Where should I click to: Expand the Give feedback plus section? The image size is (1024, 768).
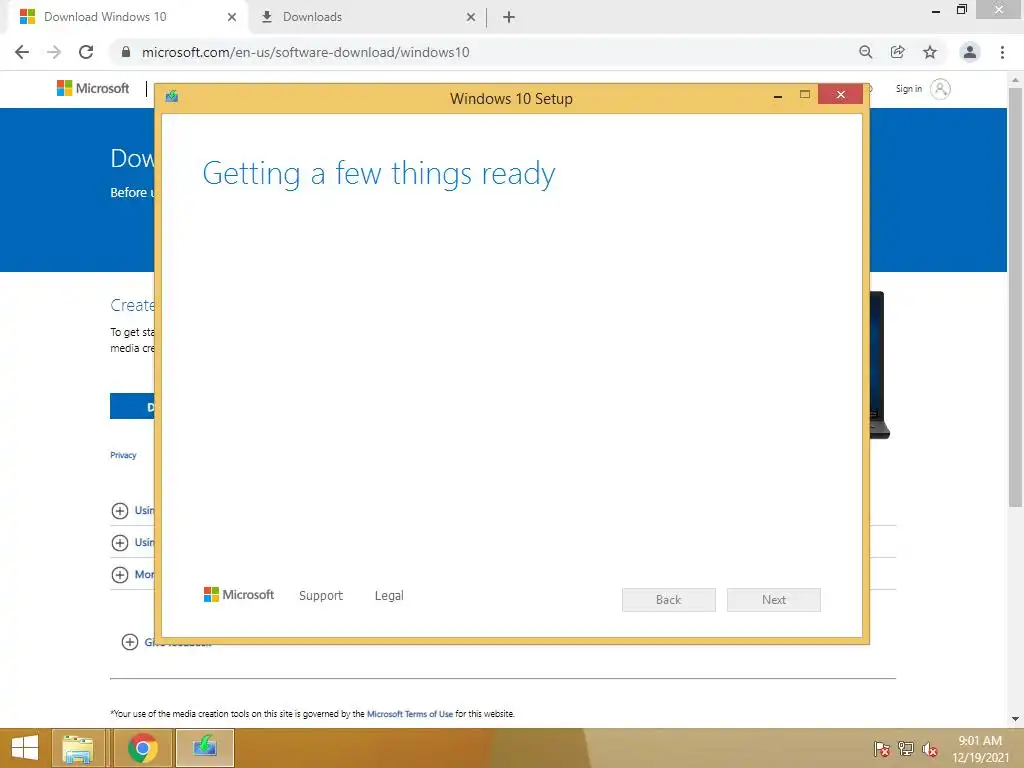pyautogui.click(x=130, y=642)
